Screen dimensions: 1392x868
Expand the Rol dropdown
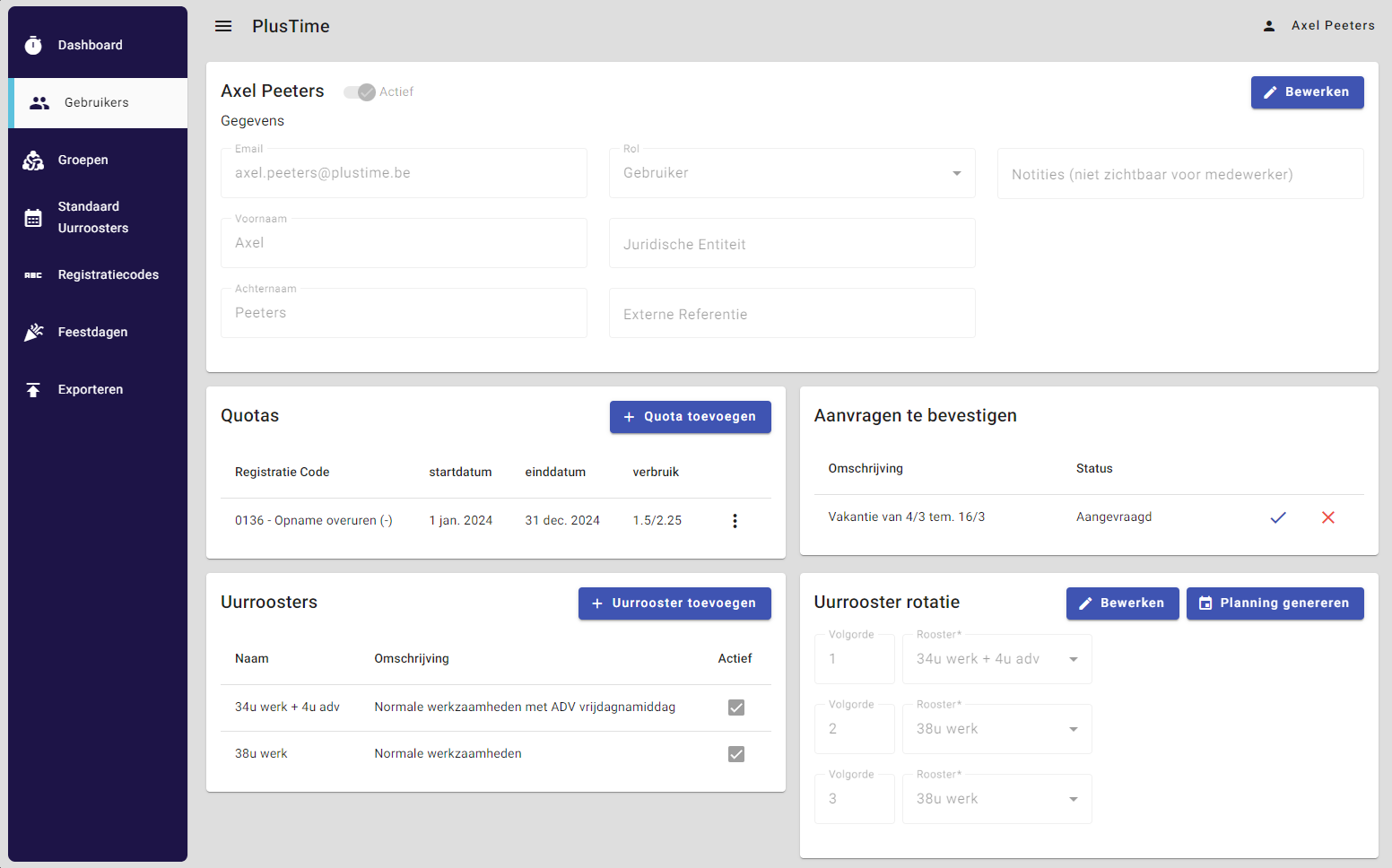[x=956, y=173]
